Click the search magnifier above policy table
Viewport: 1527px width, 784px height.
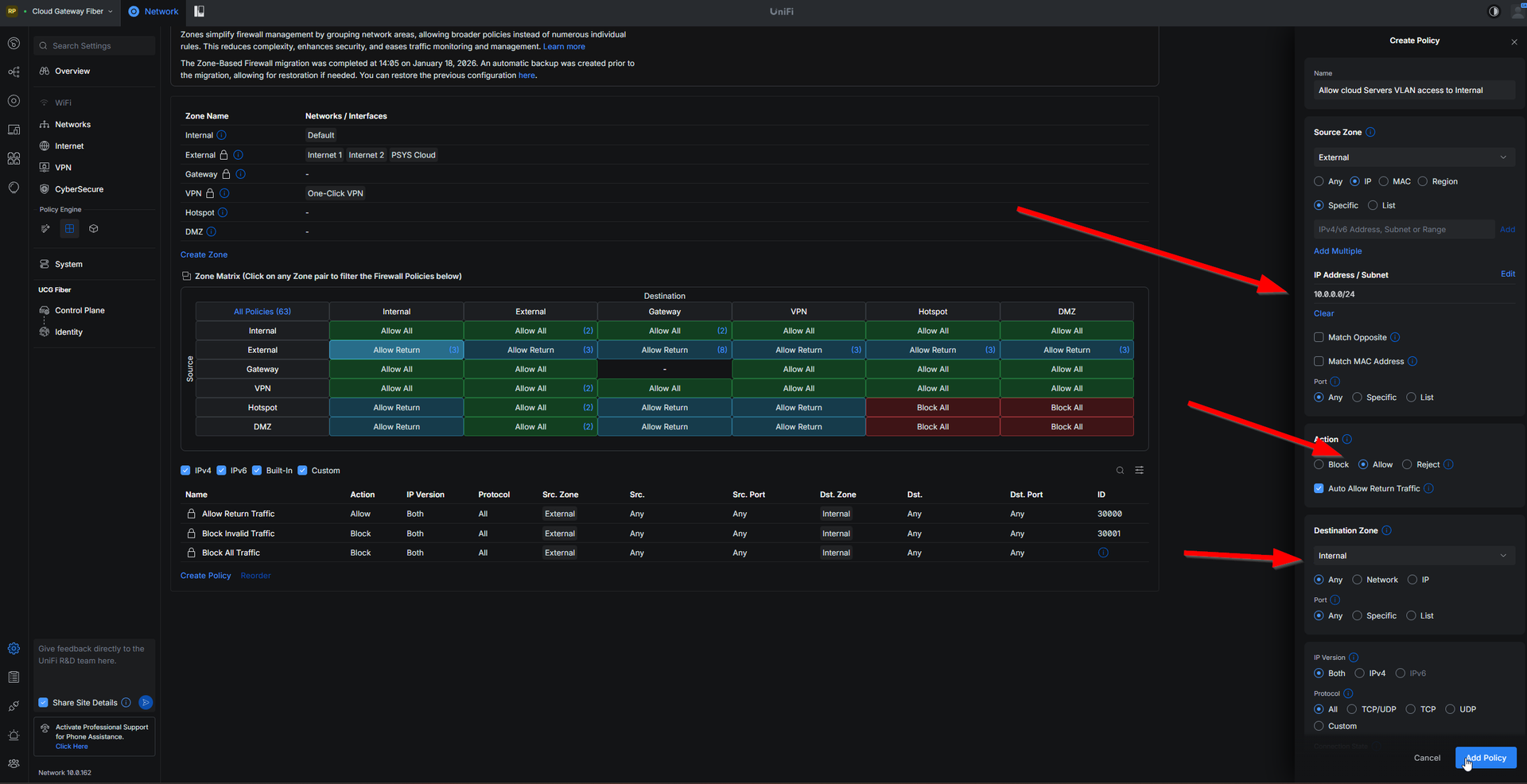point(1120,471)
